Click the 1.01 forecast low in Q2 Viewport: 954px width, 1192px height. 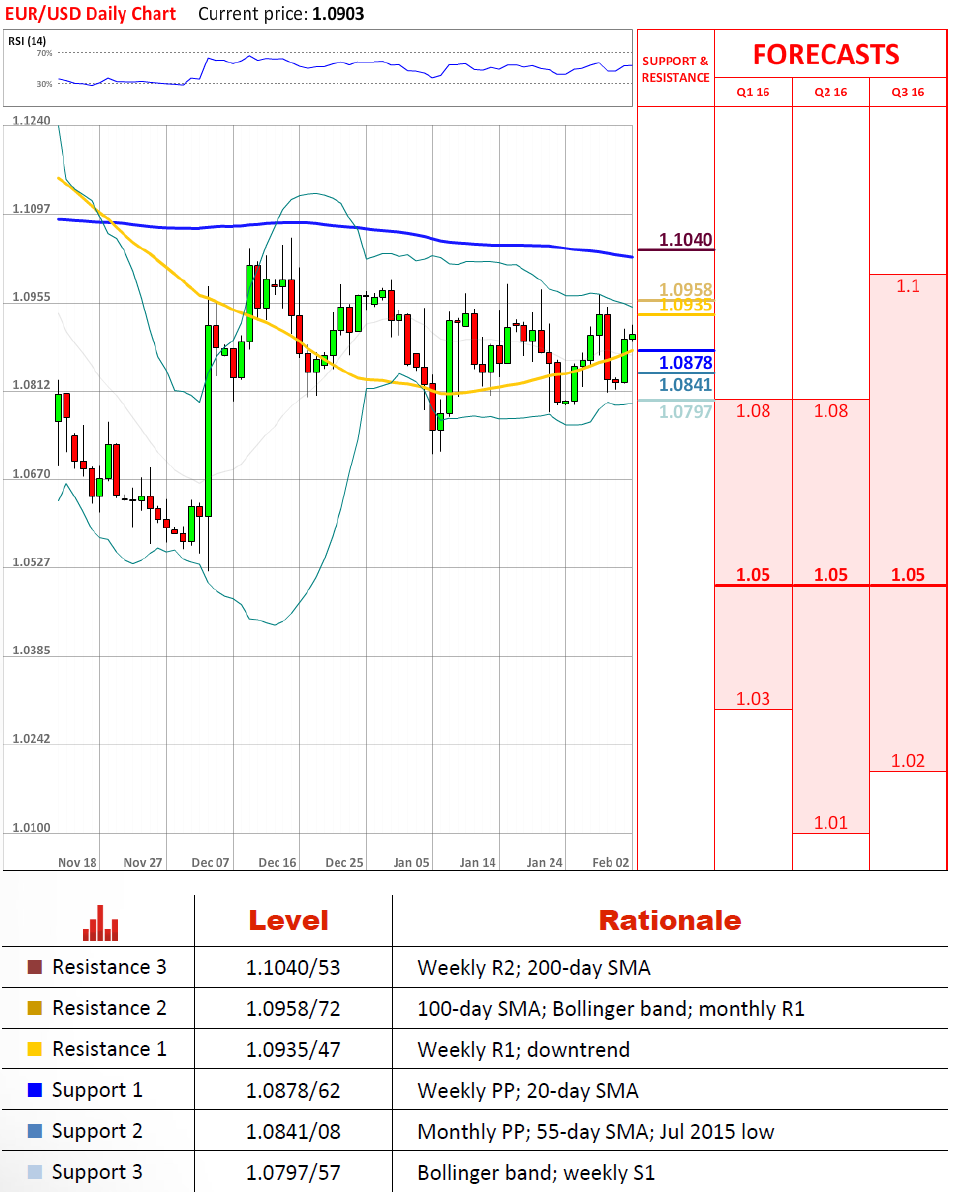coord(831,823)
